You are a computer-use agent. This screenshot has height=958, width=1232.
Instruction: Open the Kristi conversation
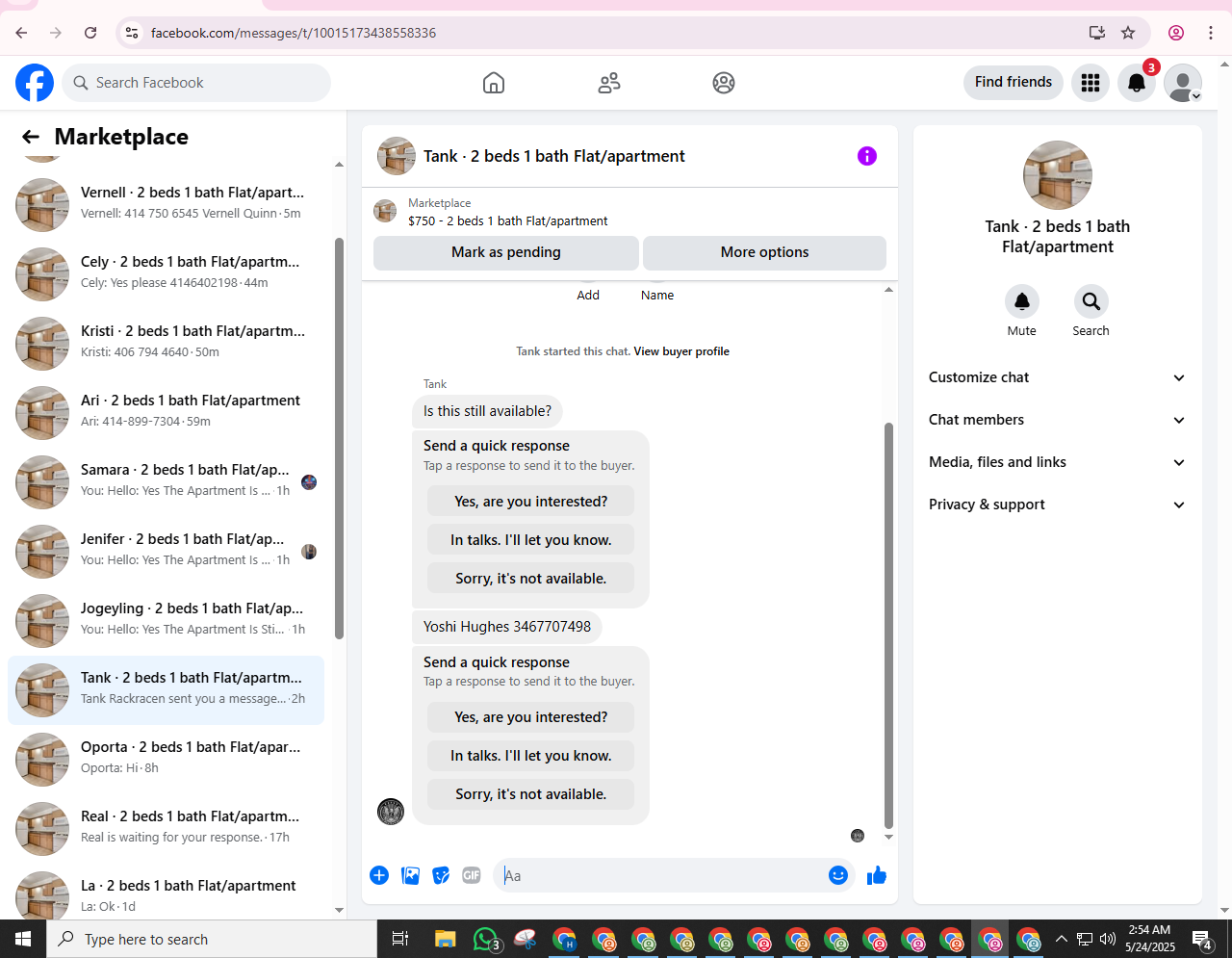pyautogui.click(x=166, y=343)
